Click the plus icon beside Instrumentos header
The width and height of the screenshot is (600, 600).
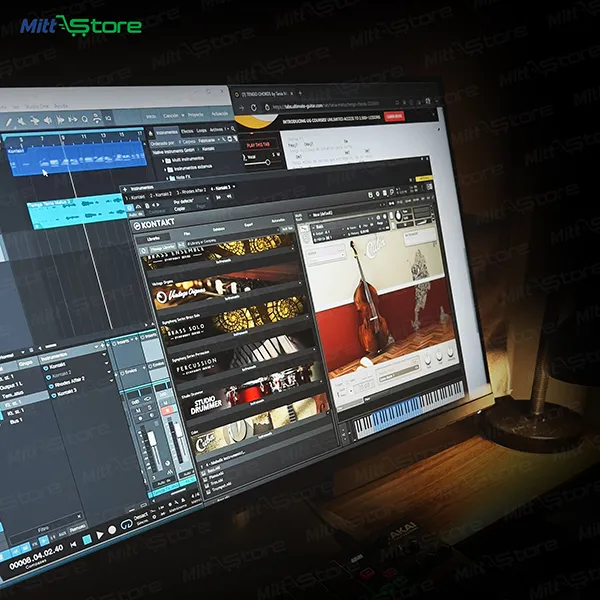[x=124, y=189]
